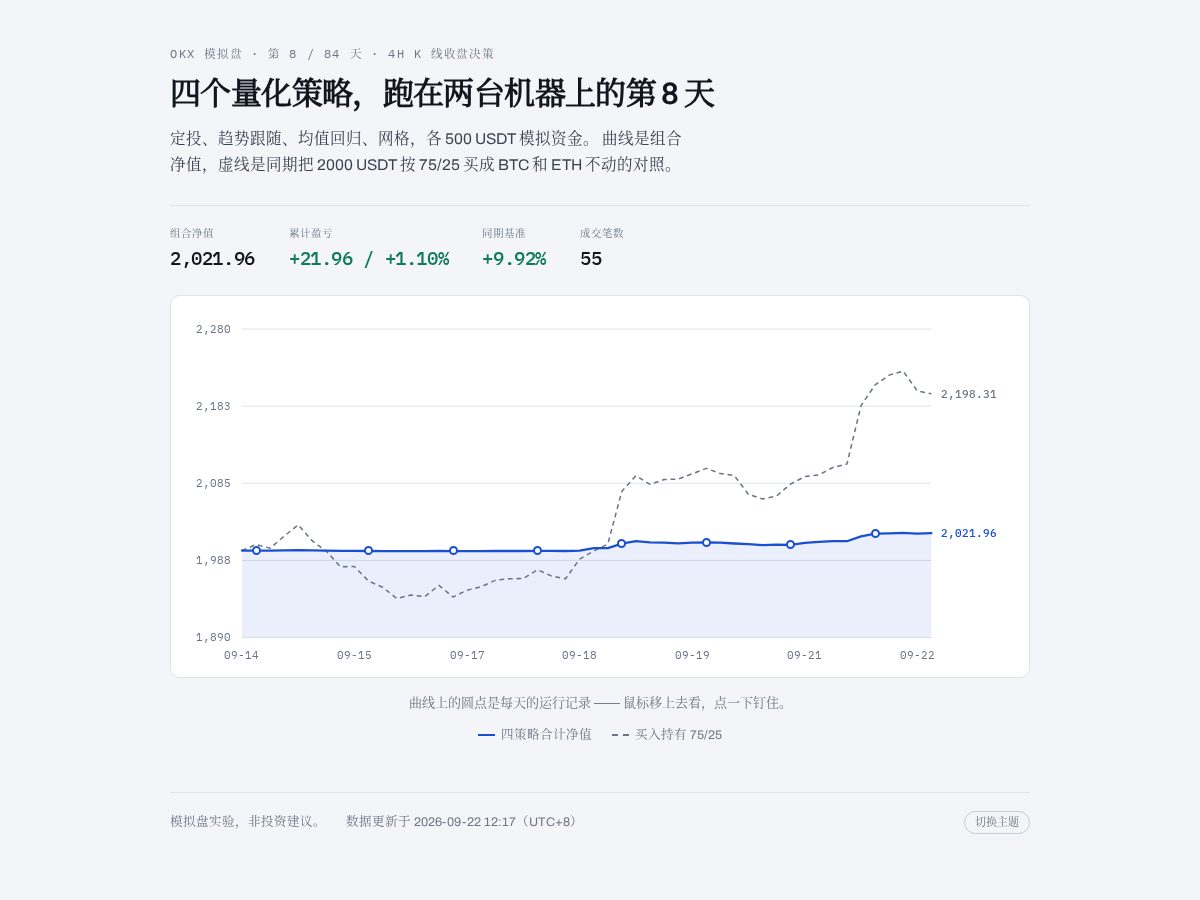Pin the circle marker between 09-15 and 09-17
The height and width of the screenshot is (900, 1200).
(x=453, y=551)
